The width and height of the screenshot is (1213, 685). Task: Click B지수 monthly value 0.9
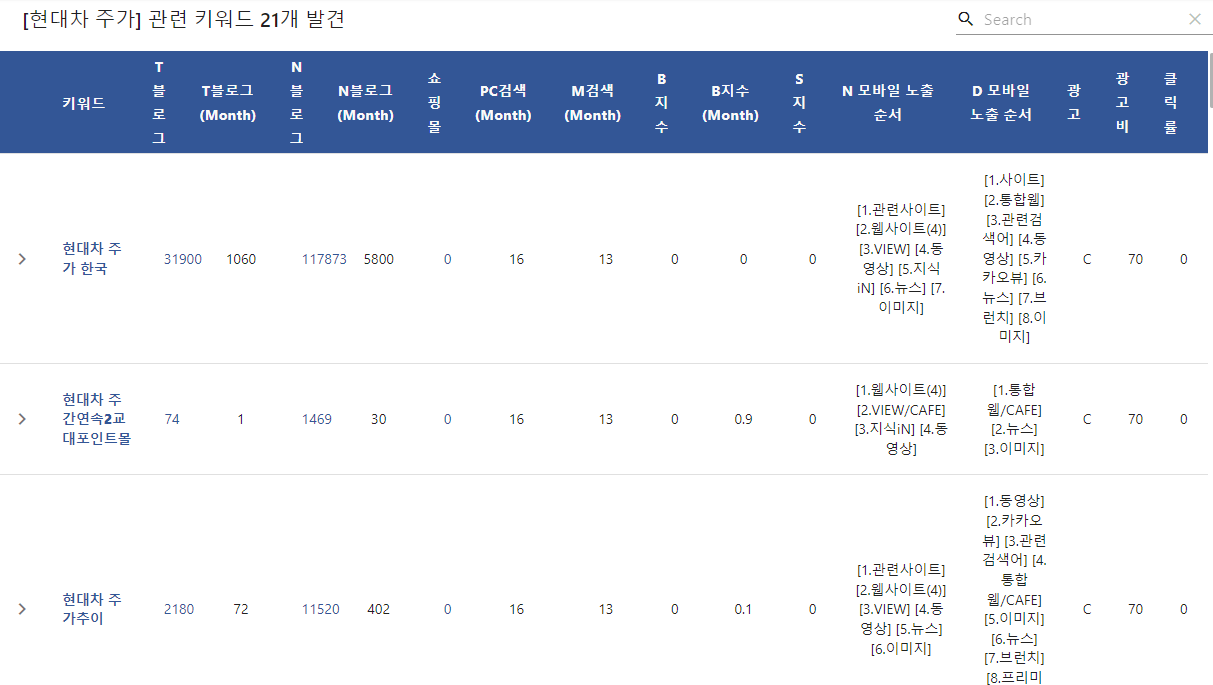pos(744,419)
